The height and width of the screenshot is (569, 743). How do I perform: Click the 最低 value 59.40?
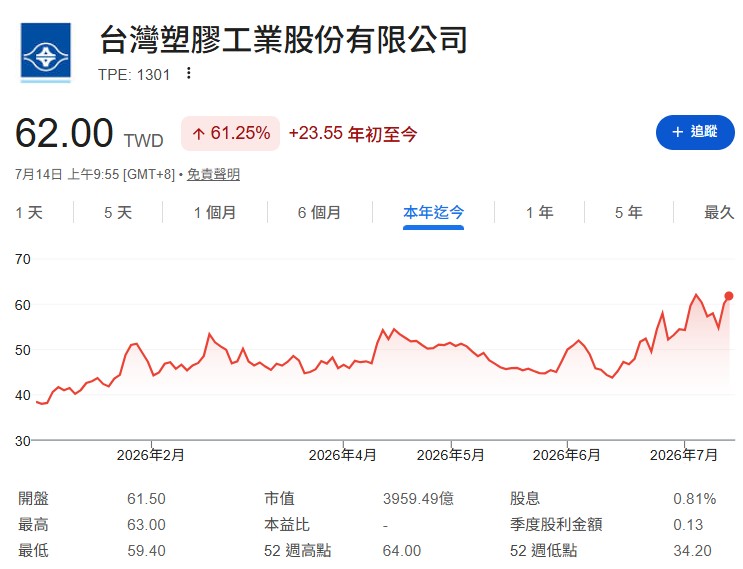tap(146, 551)
